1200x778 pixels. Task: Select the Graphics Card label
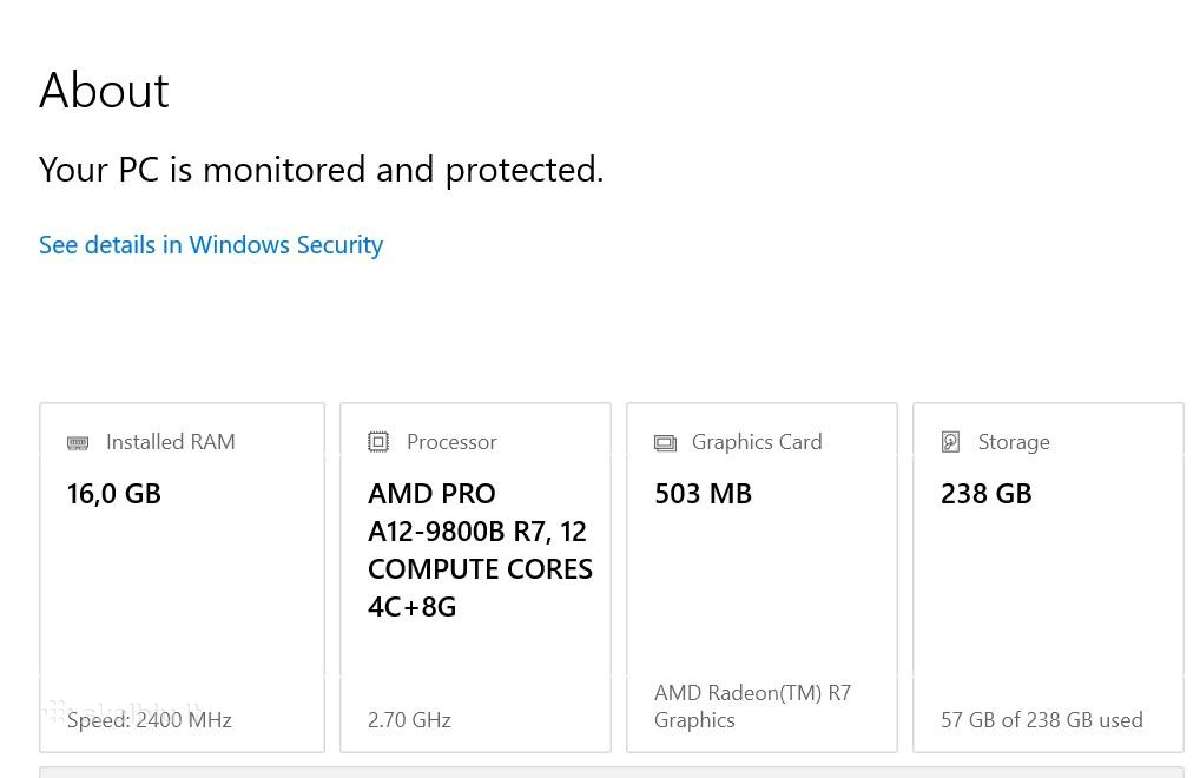(757, 442)
